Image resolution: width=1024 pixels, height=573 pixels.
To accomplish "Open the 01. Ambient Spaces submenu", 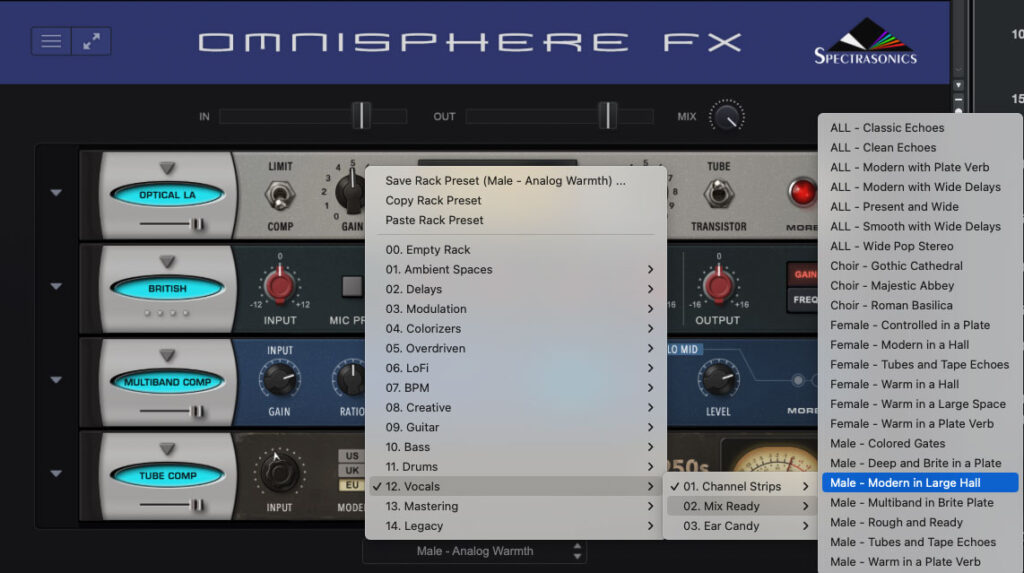I will (x=516, y=269).
